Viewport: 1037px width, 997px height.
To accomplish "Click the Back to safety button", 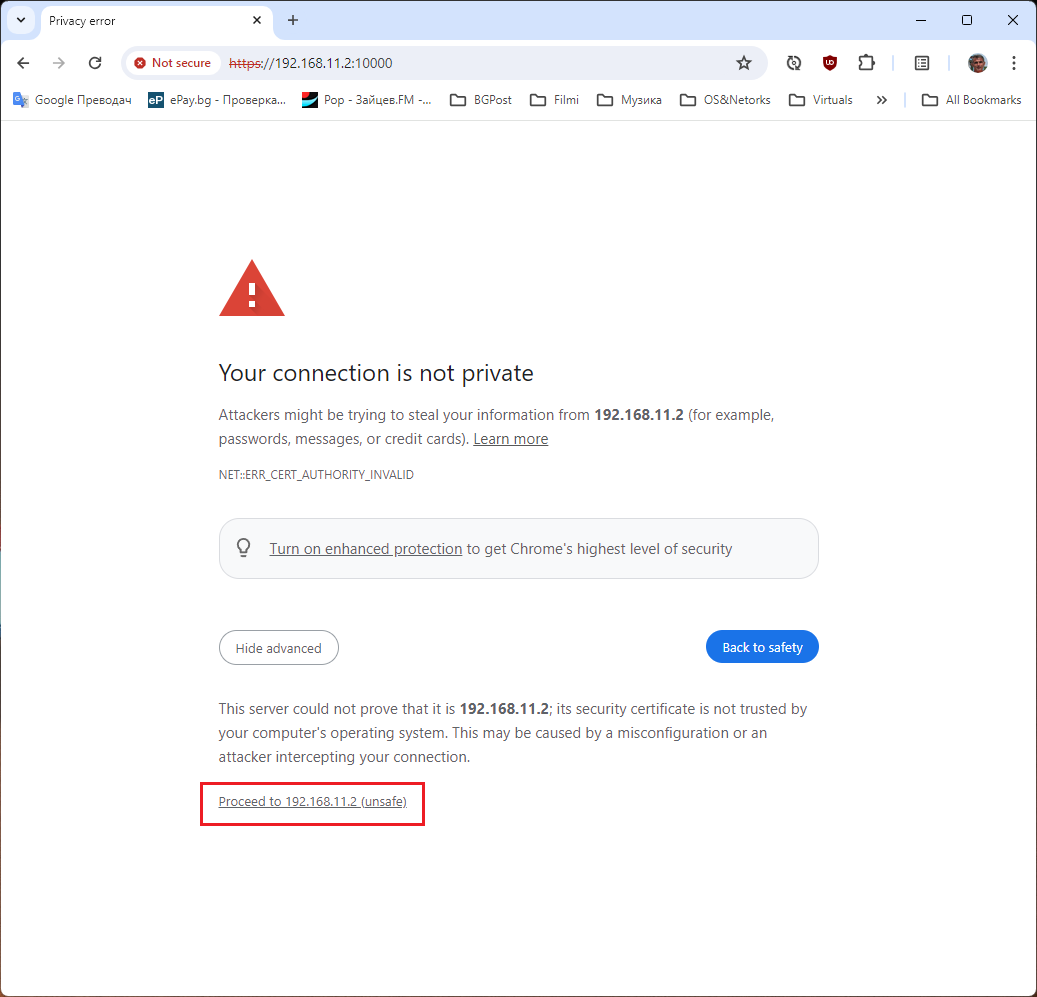I will 762,647.
